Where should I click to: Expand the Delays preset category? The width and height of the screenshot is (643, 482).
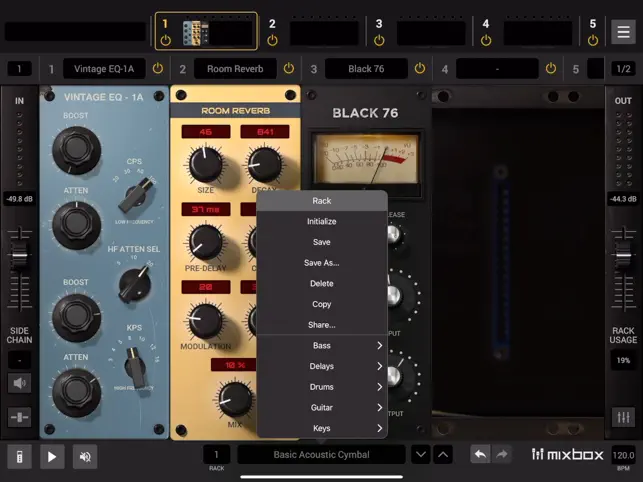tap(322, 366)
